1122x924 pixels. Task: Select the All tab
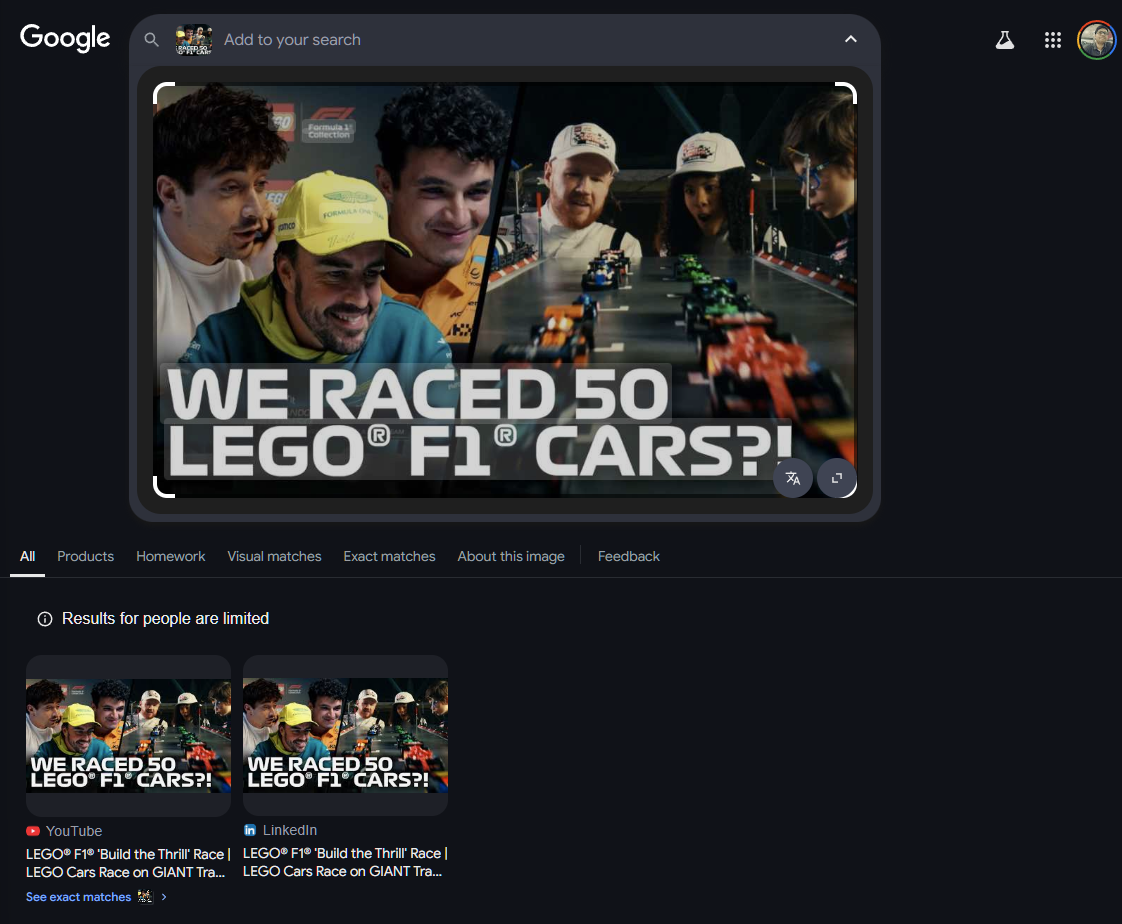pyautogui.click(x=27, y=556)
